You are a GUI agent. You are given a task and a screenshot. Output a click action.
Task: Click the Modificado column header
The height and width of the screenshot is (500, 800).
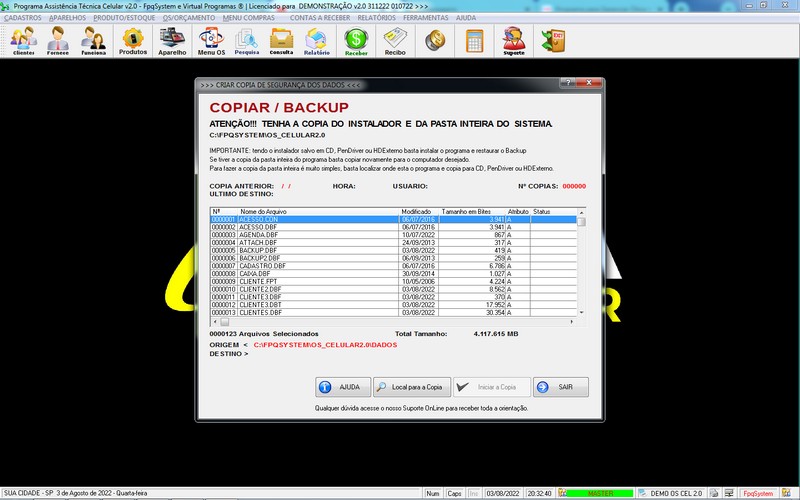pyautogui.click(x=419, y=211)
